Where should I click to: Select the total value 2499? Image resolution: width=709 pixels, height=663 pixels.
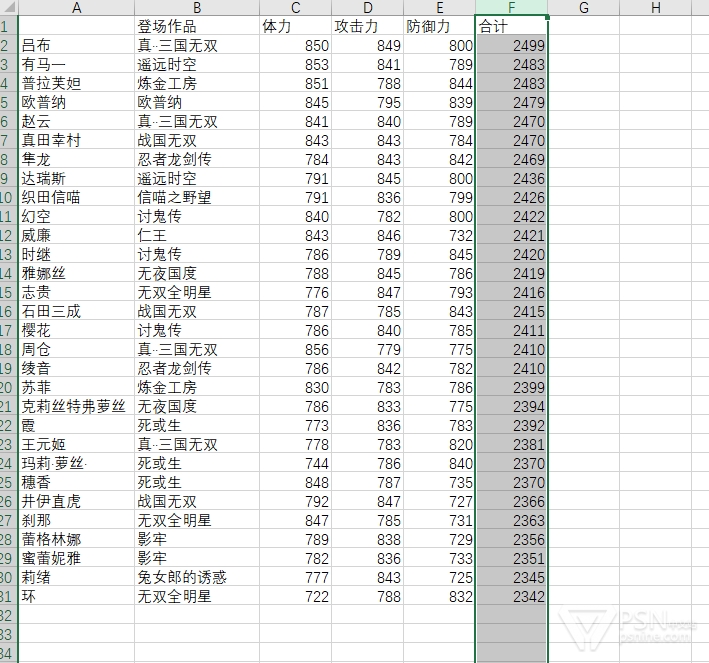click(x=511, y=45)
